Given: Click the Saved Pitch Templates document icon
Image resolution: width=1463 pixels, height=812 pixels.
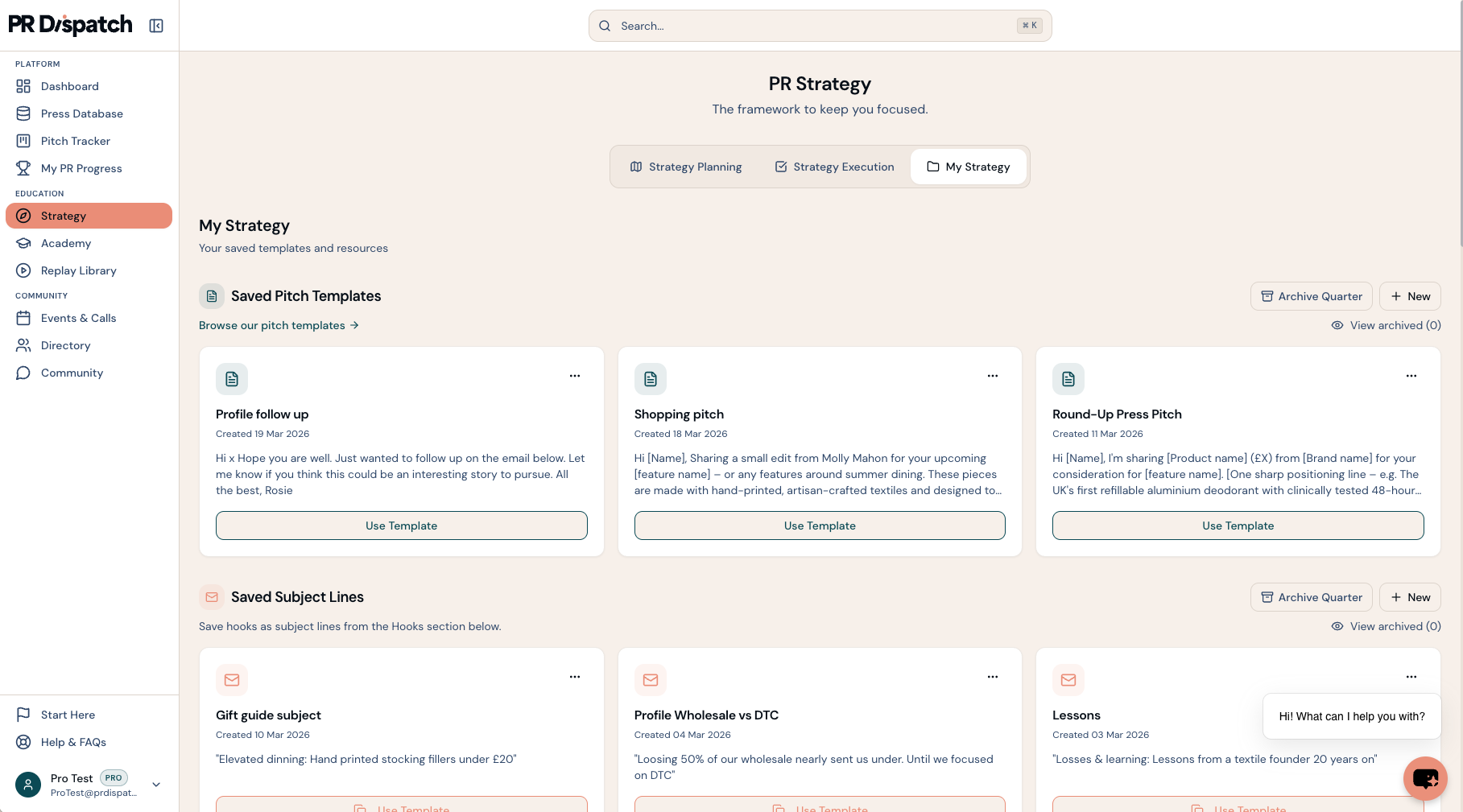Looking at the screenshot, I should [212, 296].
